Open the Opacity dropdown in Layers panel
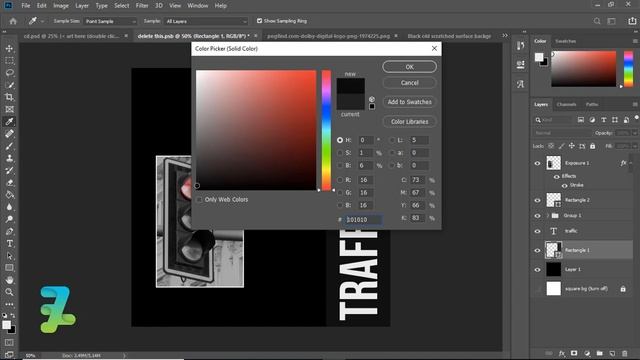Screen dimensions: 640x360 [634, 133]
